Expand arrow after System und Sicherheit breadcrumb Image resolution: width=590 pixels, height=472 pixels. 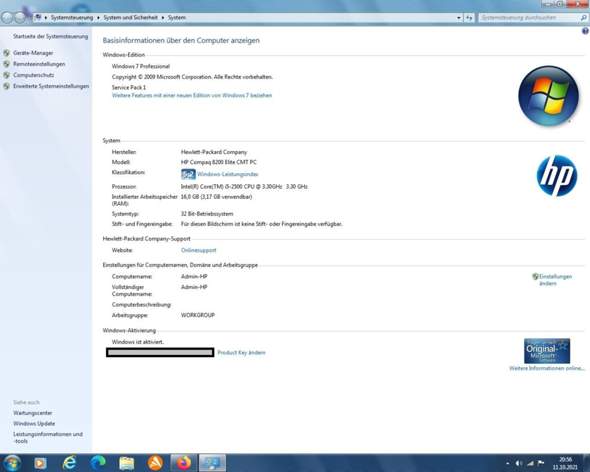[163, 18]
